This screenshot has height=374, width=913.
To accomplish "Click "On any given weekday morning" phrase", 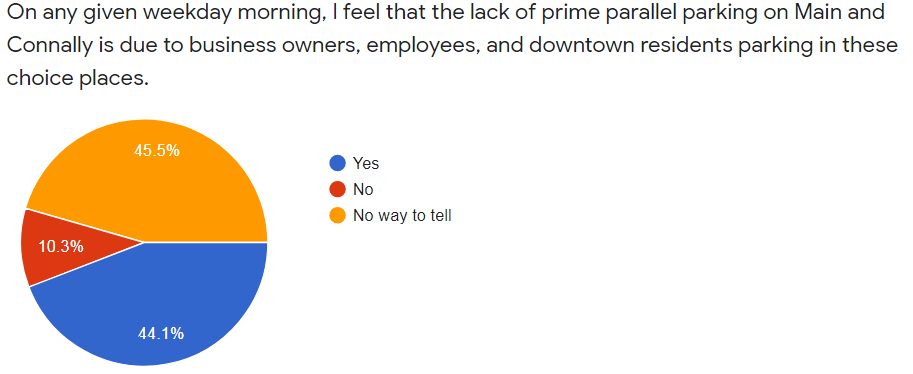I will 161,14.
